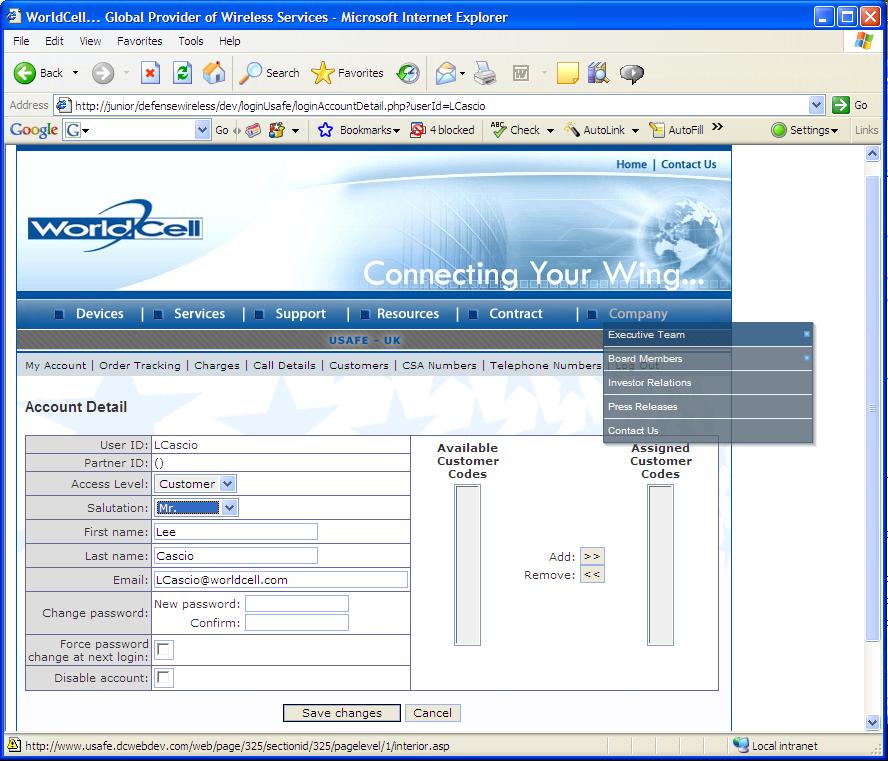Image resolution: width=888 pixels, height=761 pixels.
Task: Open the Devices navigation tab
Action: pyautogui.click(x=99, y=314)
